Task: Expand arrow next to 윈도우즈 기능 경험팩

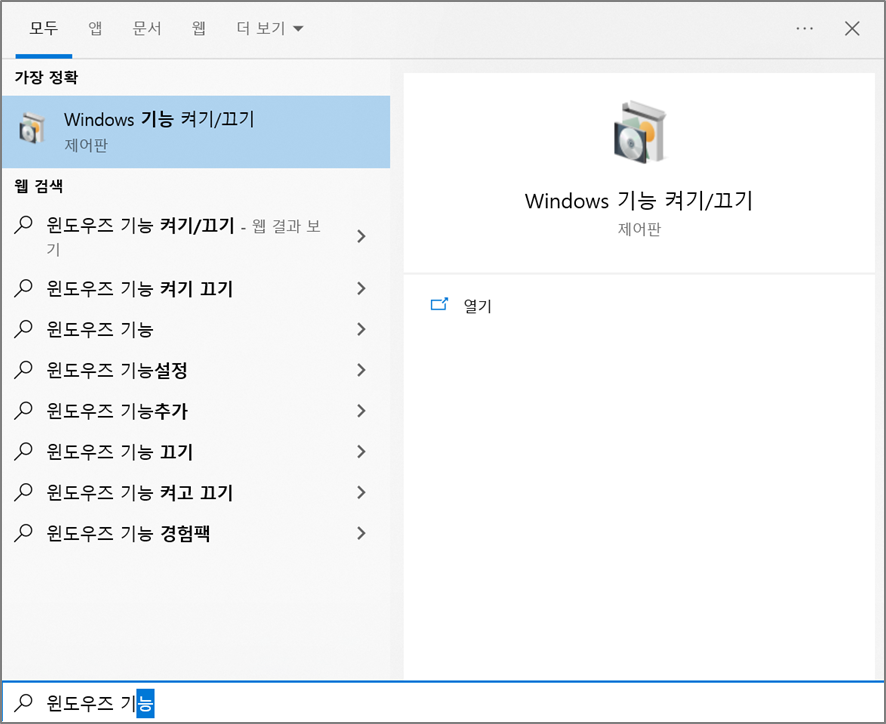Action: (362, 532)
